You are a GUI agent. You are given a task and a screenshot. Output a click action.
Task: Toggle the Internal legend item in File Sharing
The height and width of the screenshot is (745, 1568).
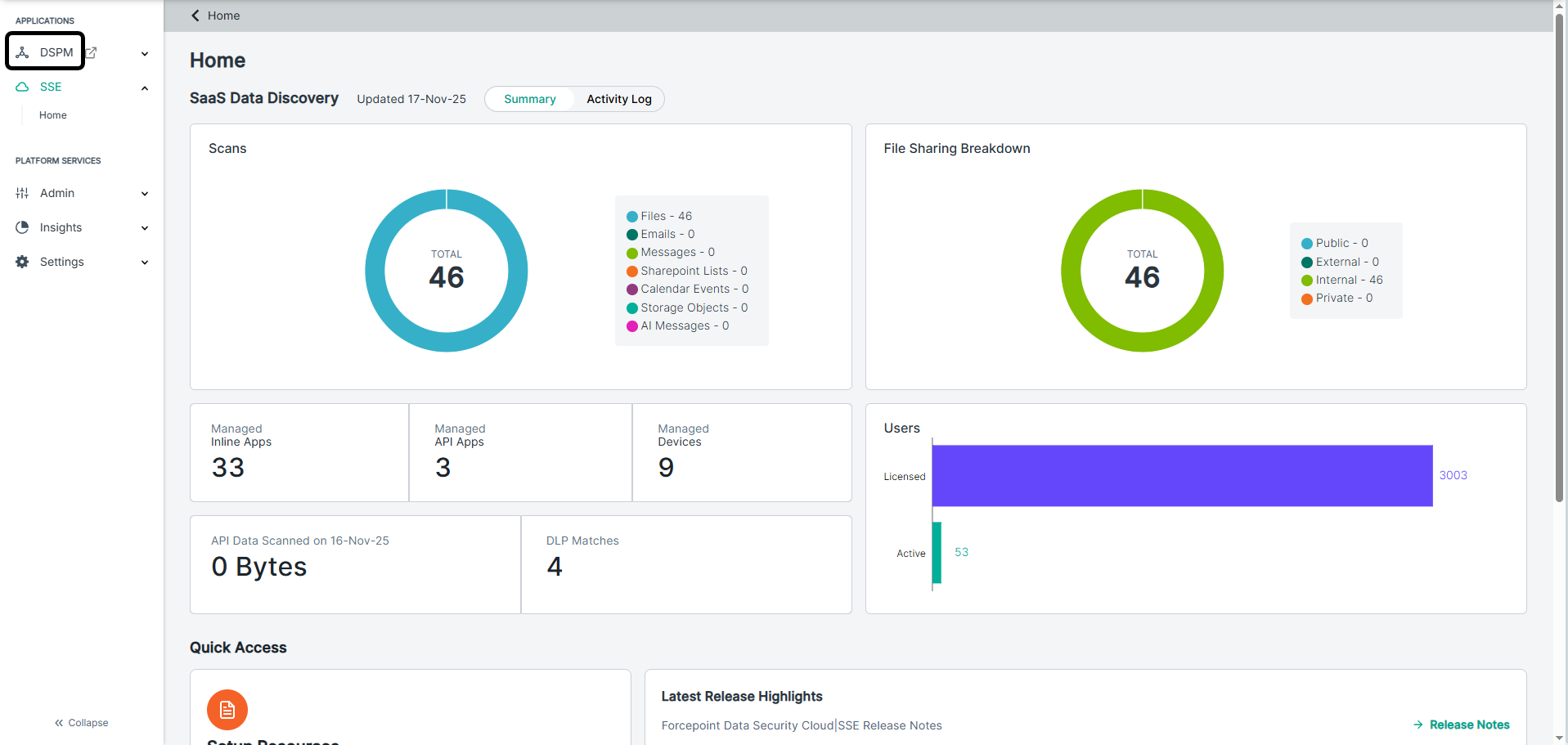[x=1341, y=280]
